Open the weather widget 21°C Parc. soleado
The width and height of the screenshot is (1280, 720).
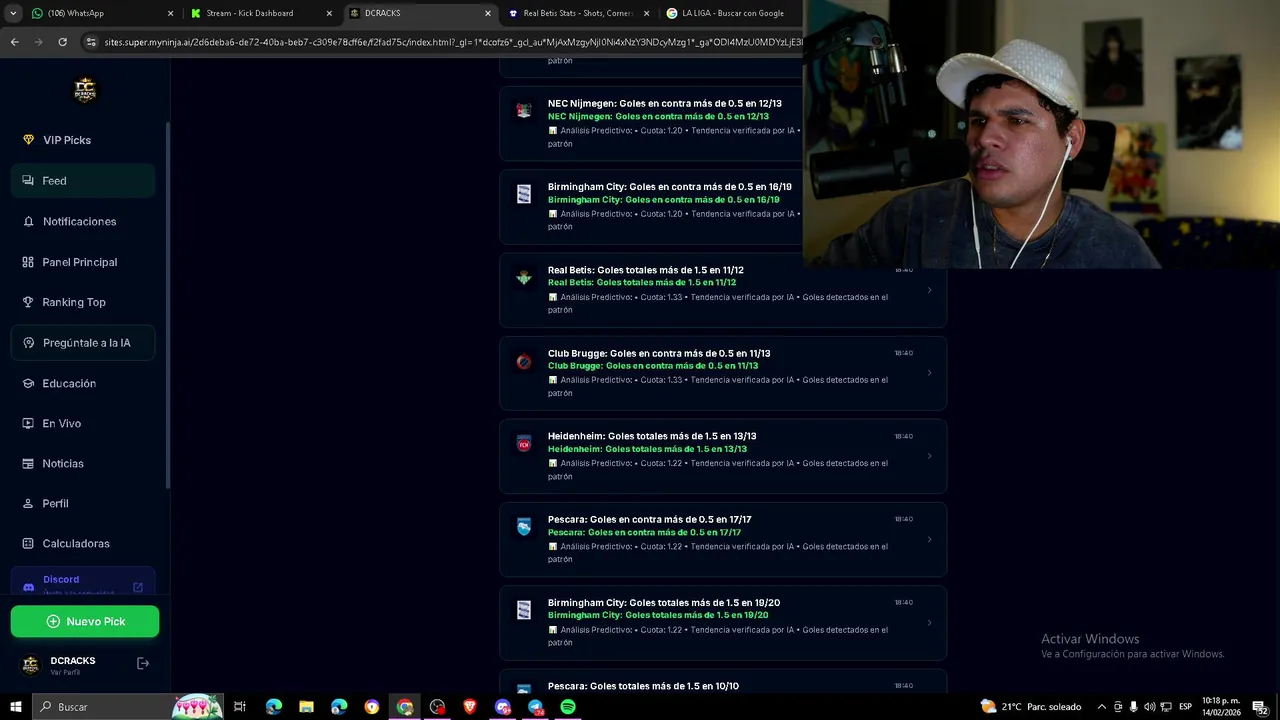click(x=1031, y=707)
